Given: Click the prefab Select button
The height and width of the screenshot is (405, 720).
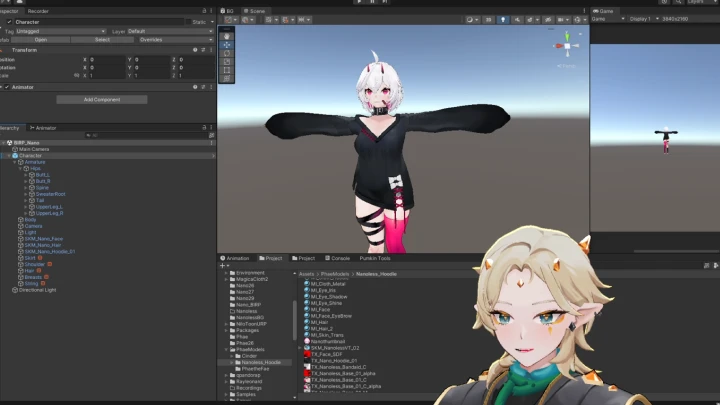Looking at the screenshot, I should (102, 39).
